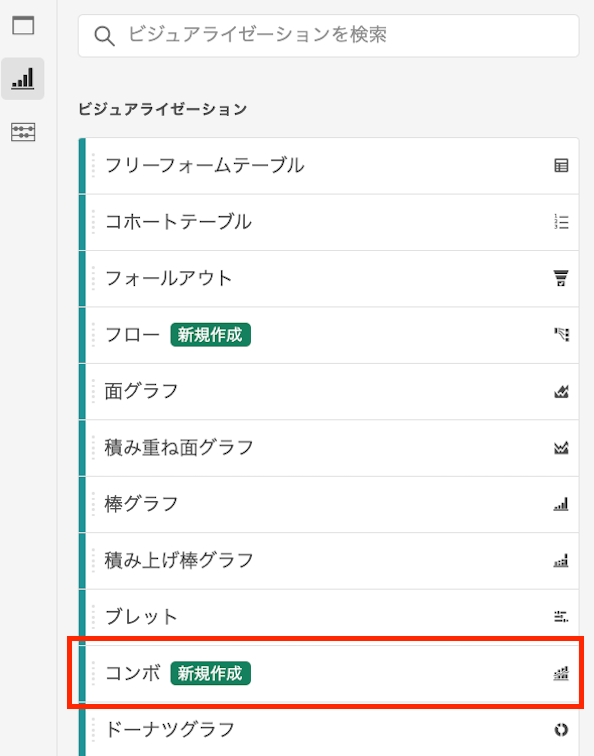Click the コホートテーブル list icon

561,222
